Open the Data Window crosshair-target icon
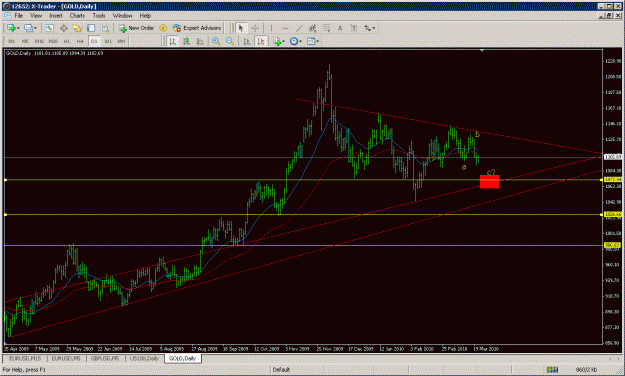The height and width of the screenshot is (376, 625). coord(63,28)
